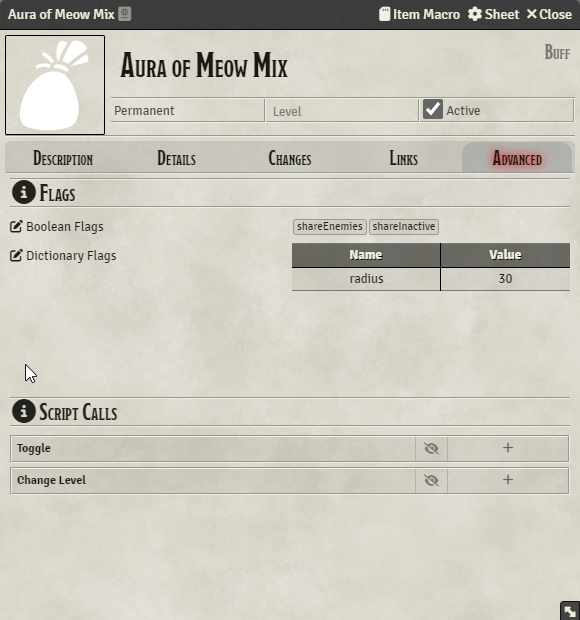Close the Aura of Meow Mix window
This screenshot has height=620, width=580.
(549, 14)
